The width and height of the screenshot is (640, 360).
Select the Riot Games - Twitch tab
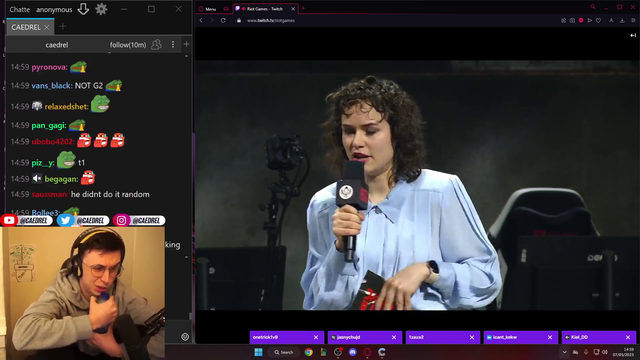(264, 9)
